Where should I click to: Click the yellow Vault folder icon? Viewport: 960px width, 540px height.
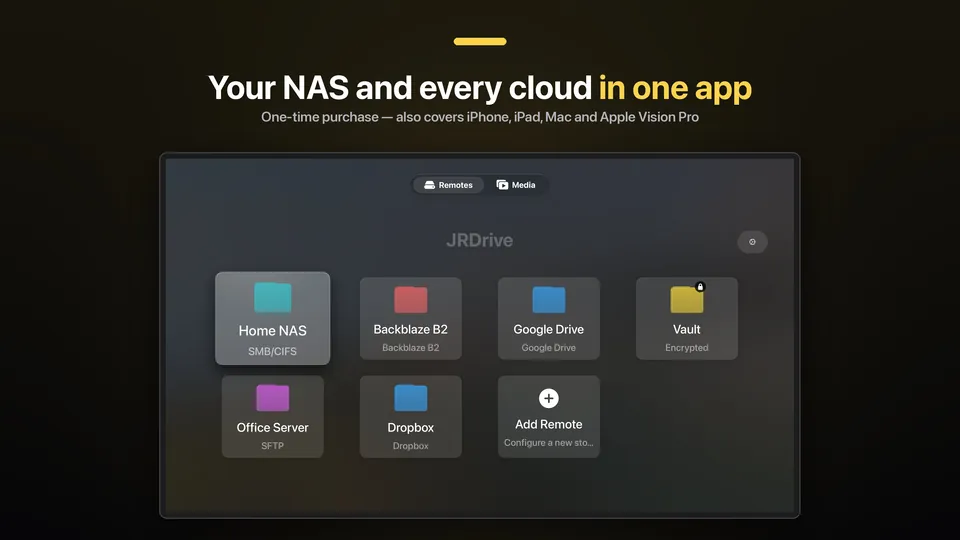pos(686,300)
